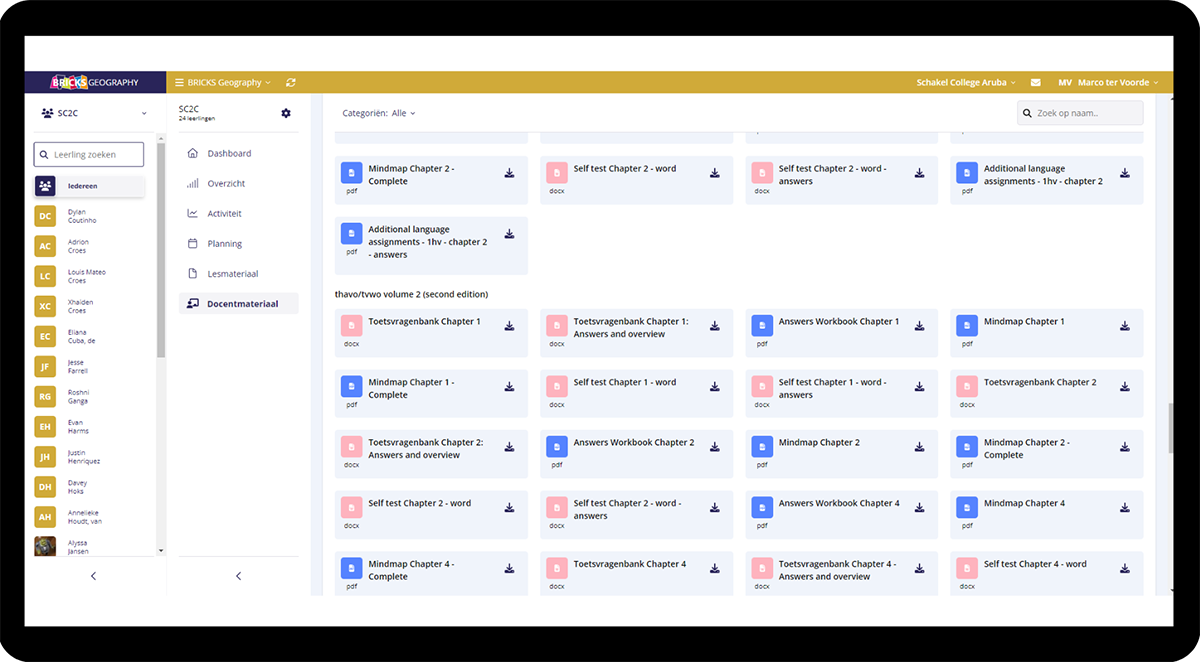This screenshot has width=1200, height=662.
Task: Open the mail envelope icon
Action: 1035,83
